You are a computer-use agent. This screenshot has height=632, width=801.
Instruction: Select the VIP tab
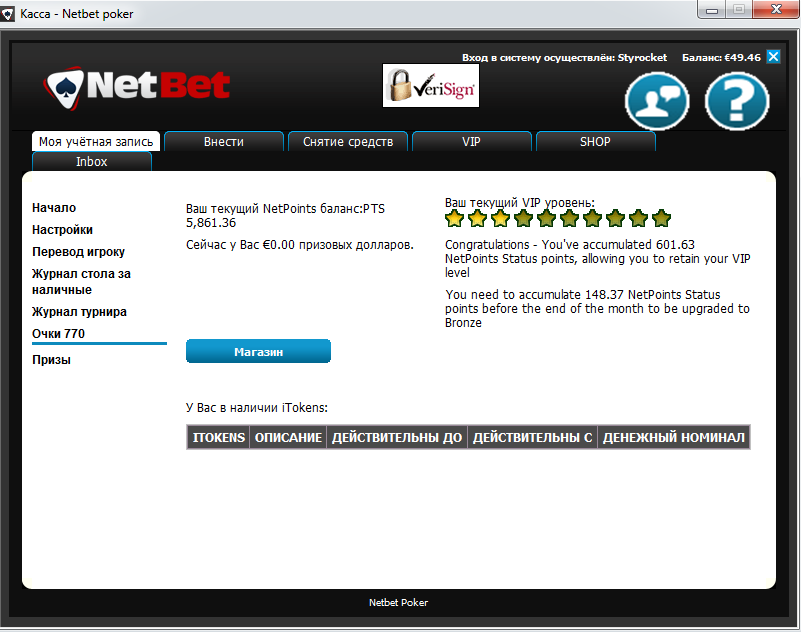pyautogui.click(x=472, y=142)
